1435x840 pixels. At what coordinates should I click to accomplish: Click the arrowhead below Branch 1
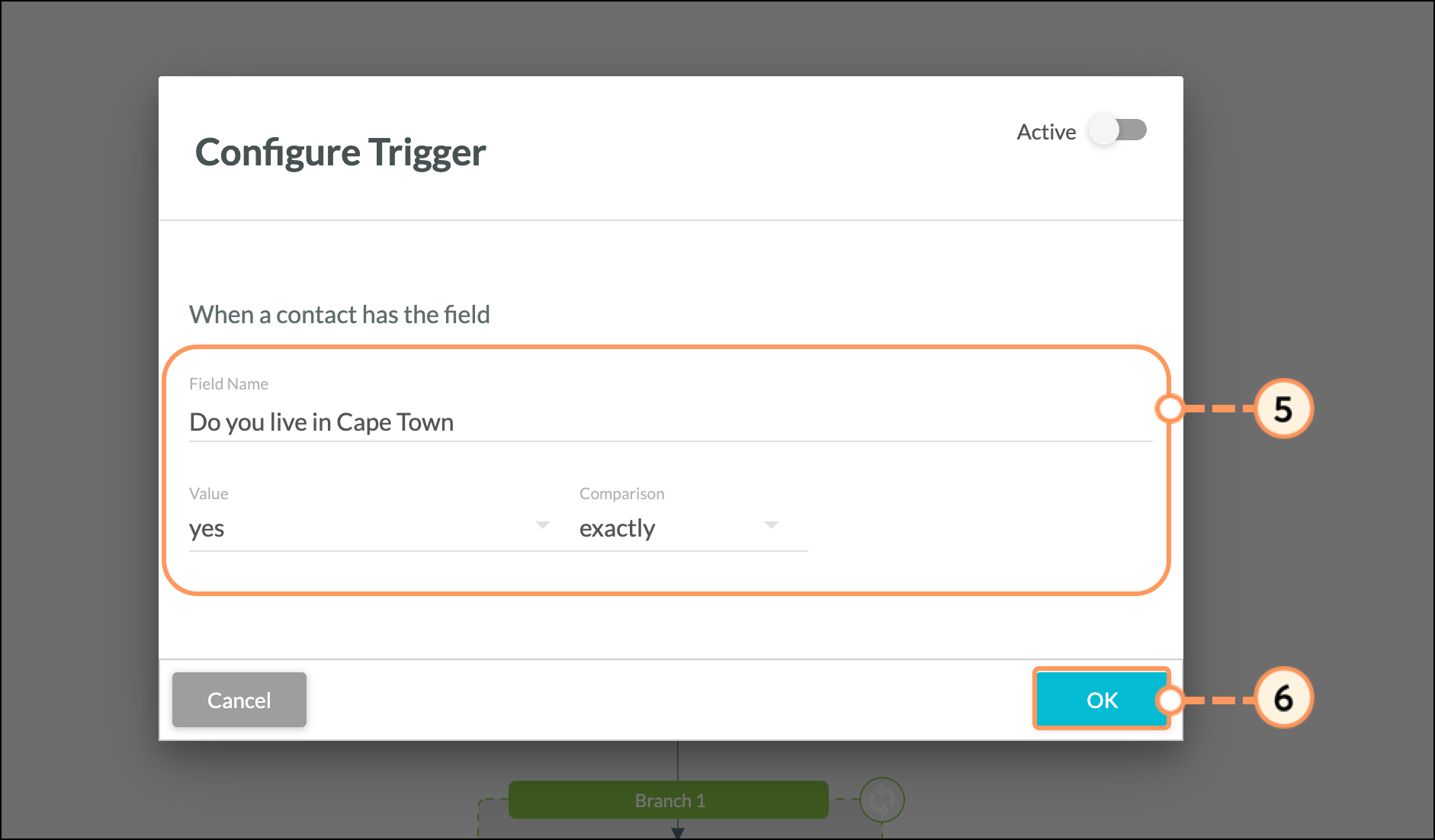tap(677, 833)
